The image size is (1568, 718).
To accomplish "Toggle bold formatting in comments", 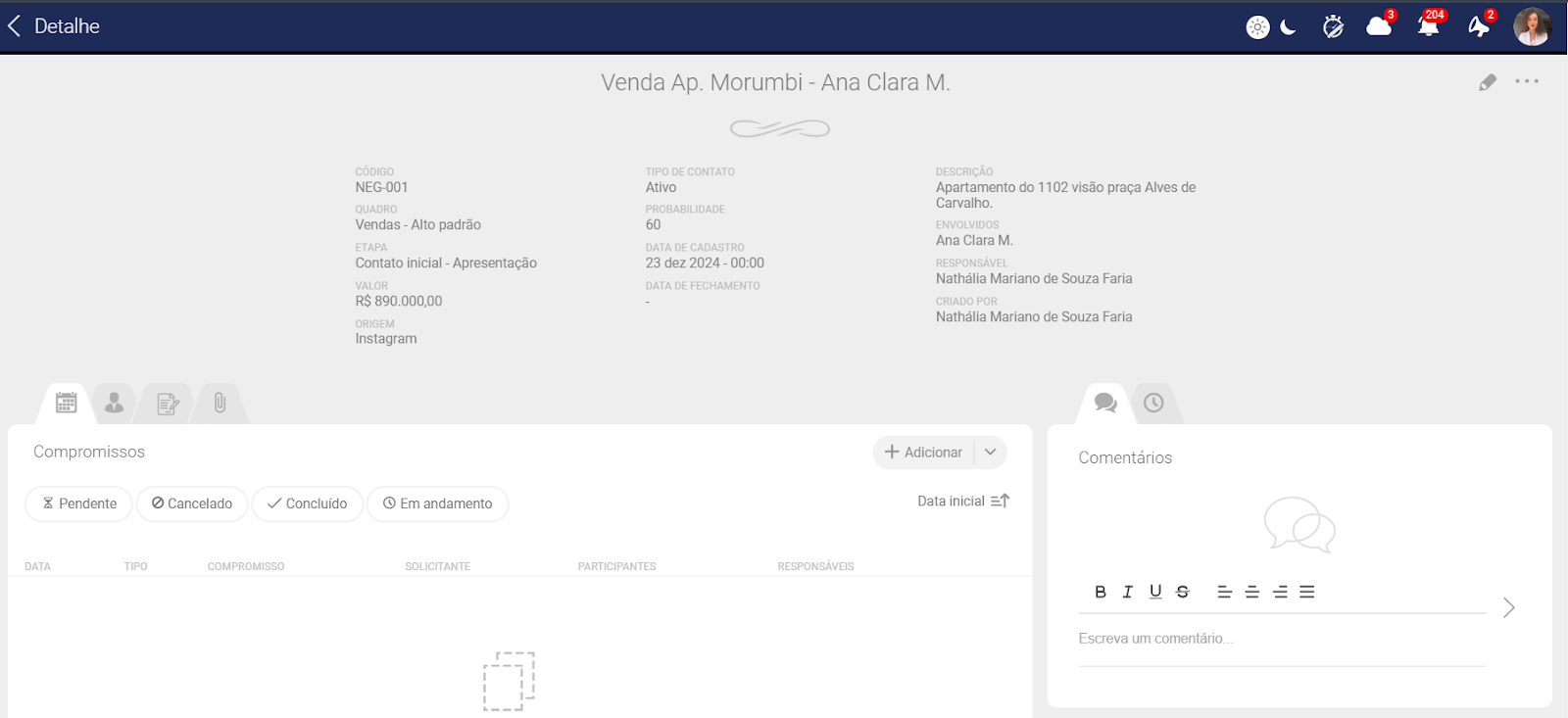I will (x=1101, y=592).
